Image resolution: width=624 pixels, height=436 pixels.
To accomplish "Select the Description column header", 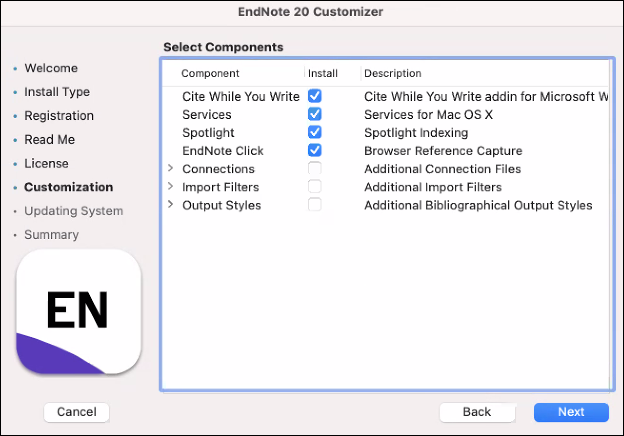I will [393, 73].
